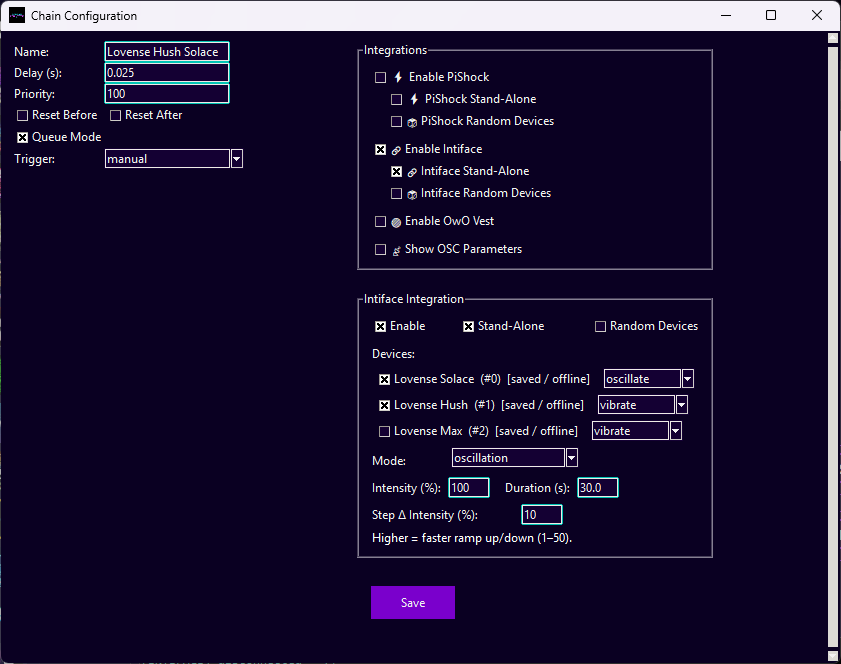Click the dice icon beside Intiface Random Devices

[x=412, y=194]
